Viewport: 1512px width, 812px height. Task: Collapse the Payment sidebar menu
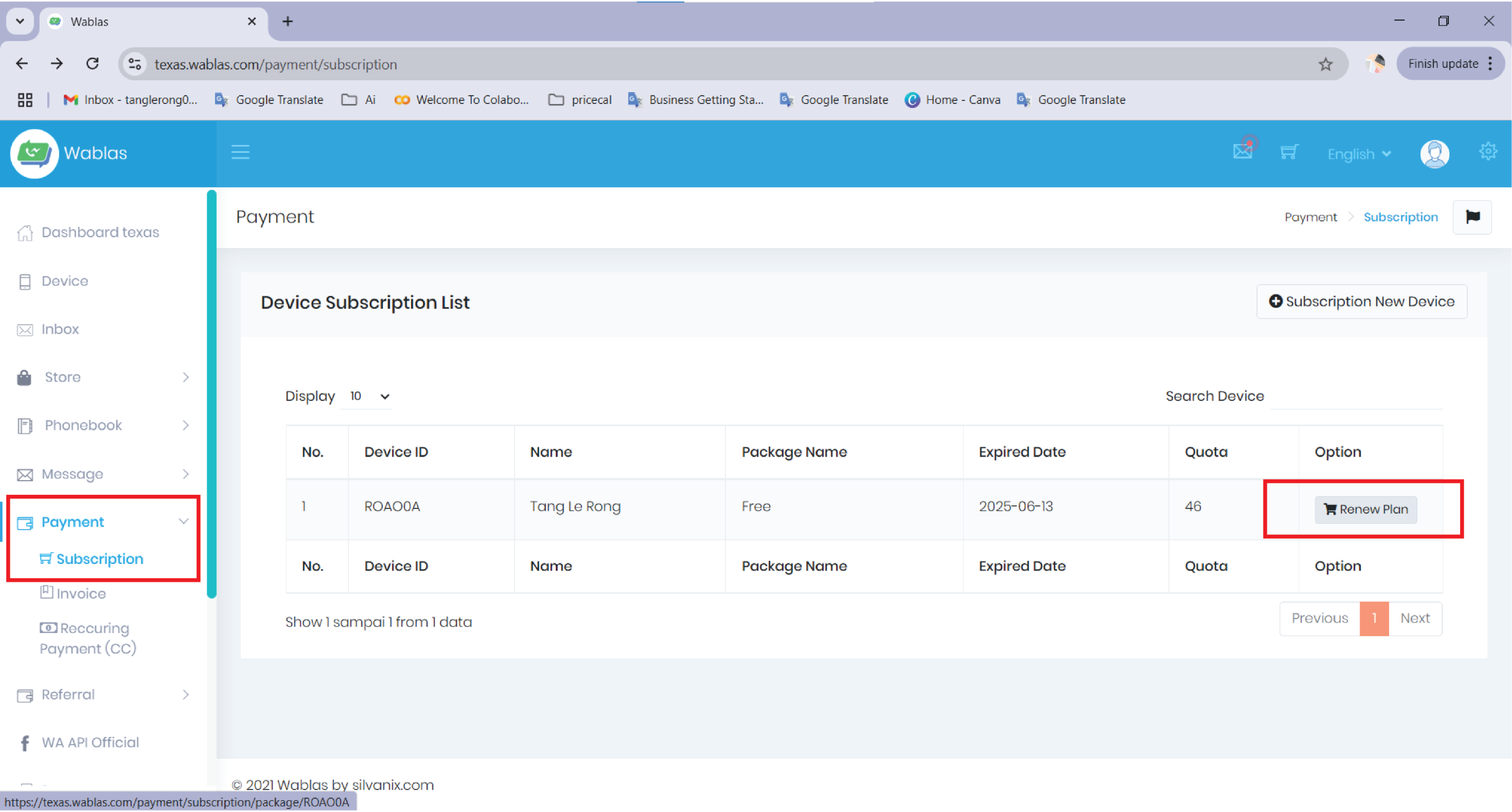click(103, 522)
